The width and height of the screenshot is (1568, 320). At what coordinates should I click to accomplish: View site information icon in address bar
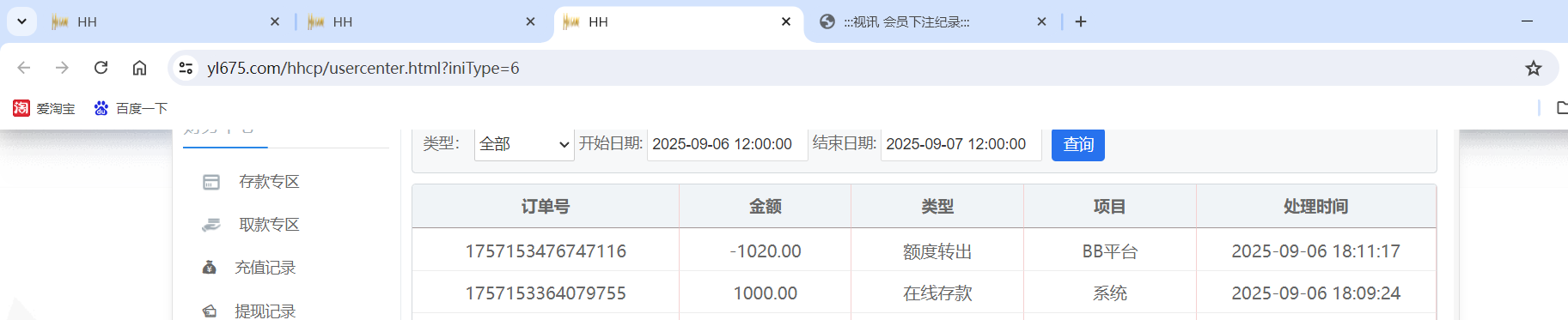[186, 68]
